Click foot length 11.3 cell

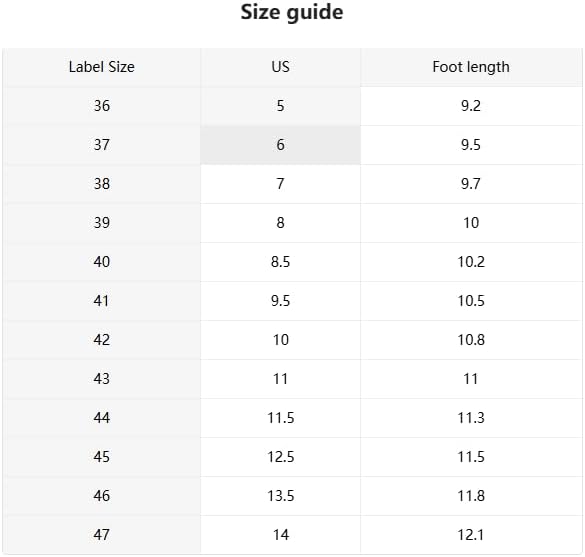(471, 418)
